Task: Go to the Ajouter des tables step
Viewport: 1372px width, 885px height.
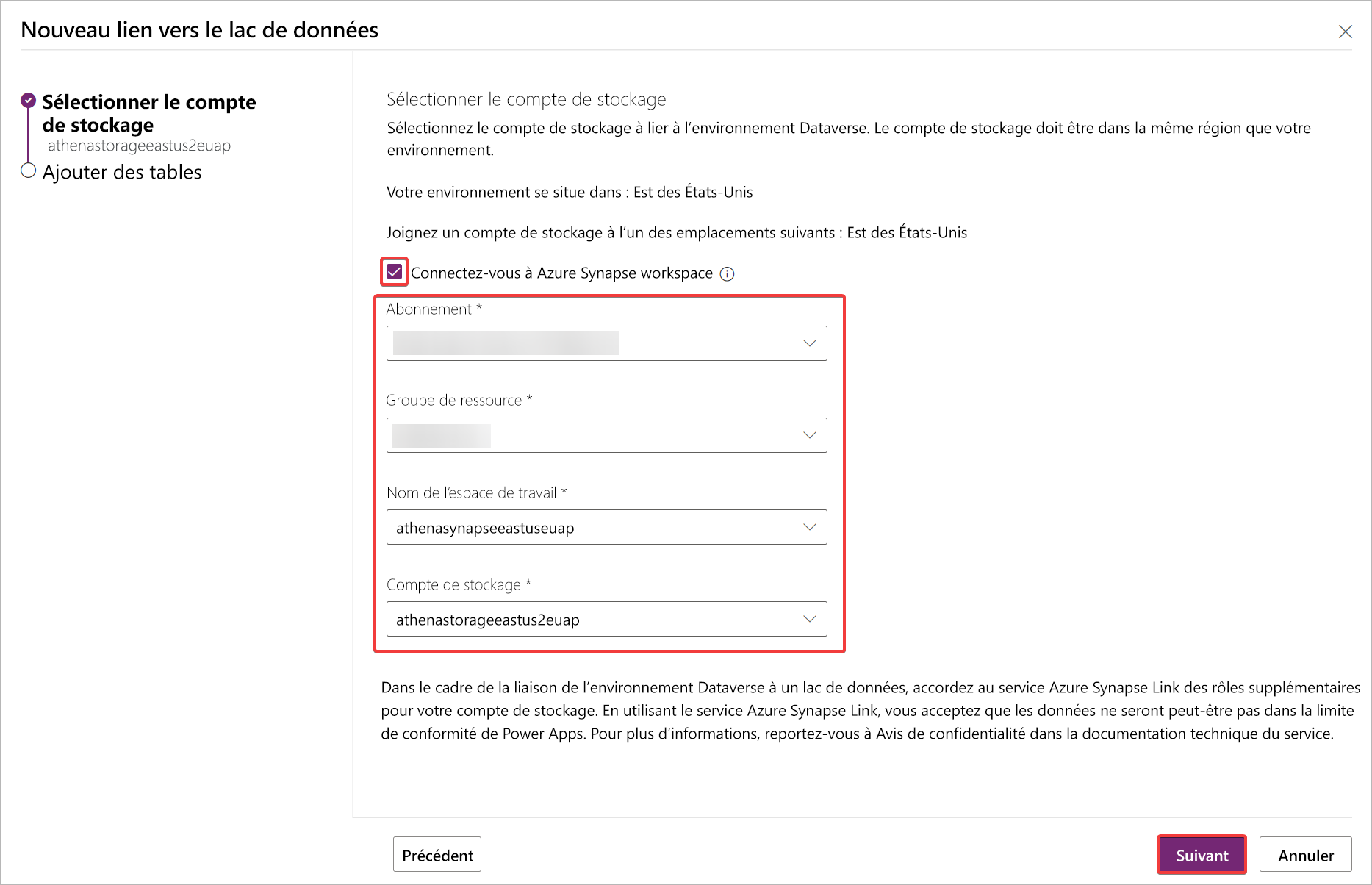Action: point(122,171)
